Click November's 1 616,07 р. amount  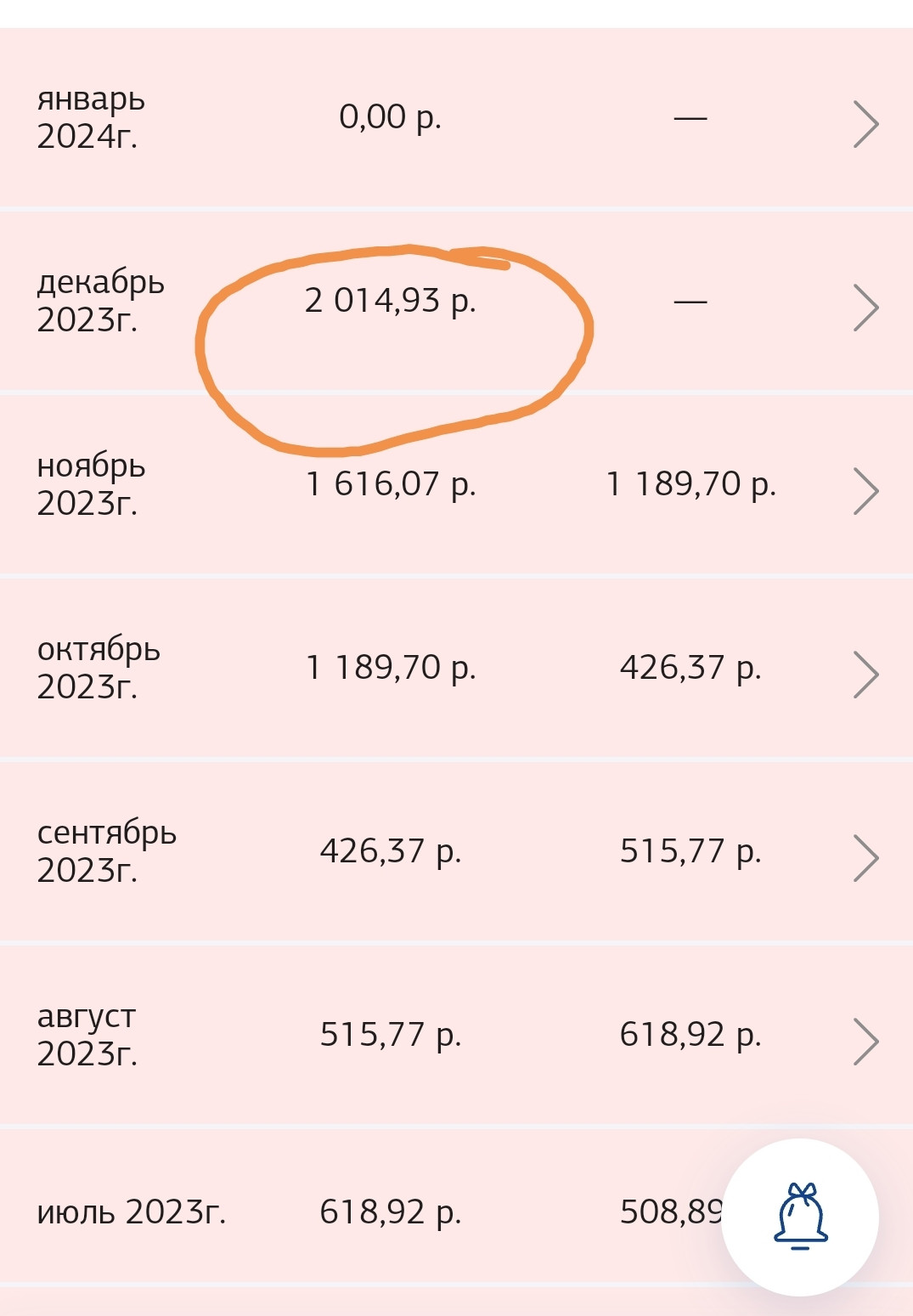click(390, 484)
